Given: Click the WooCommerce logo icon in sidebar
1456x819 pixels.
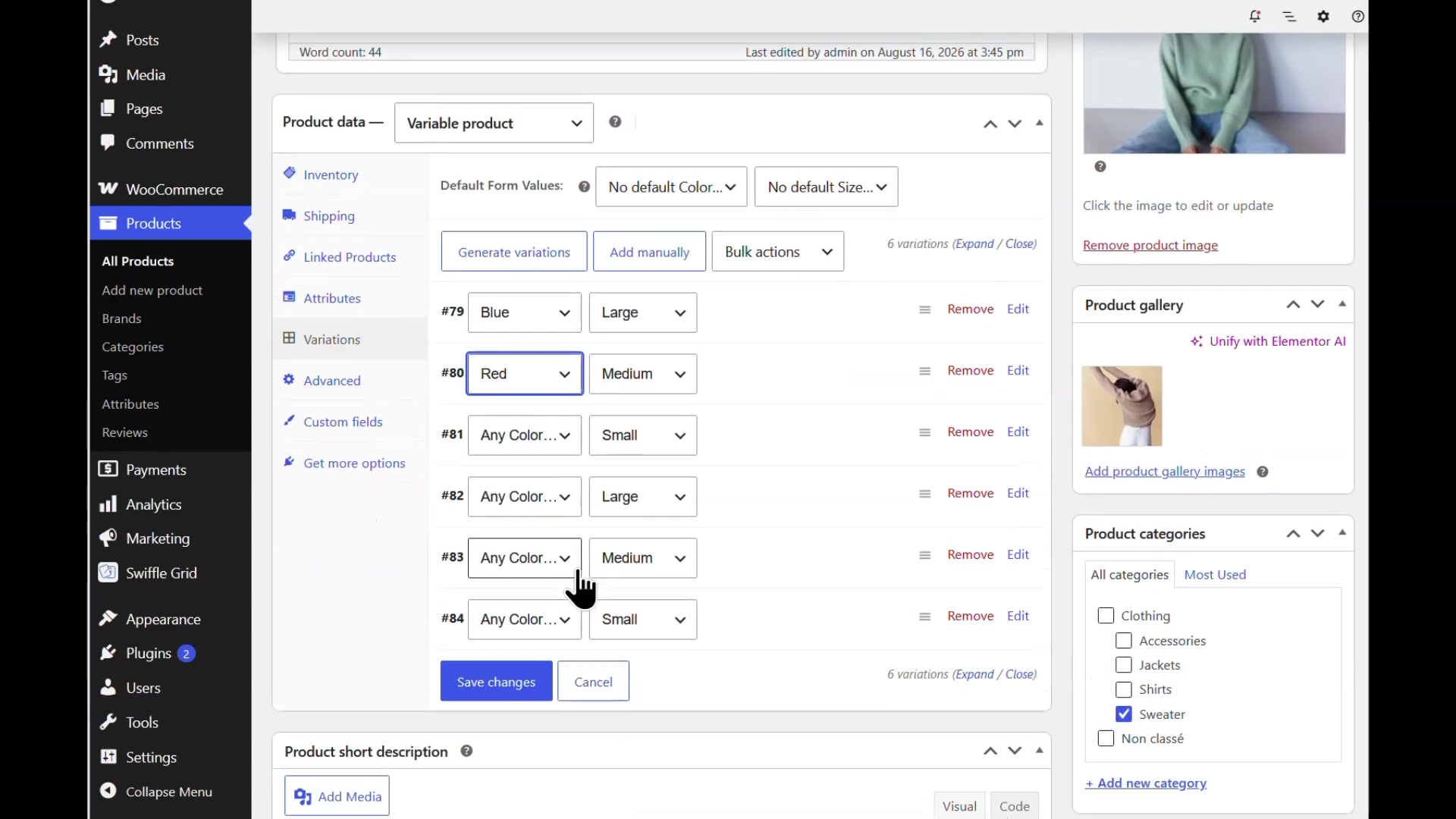Looking at the screenshot, I should 108,189.
